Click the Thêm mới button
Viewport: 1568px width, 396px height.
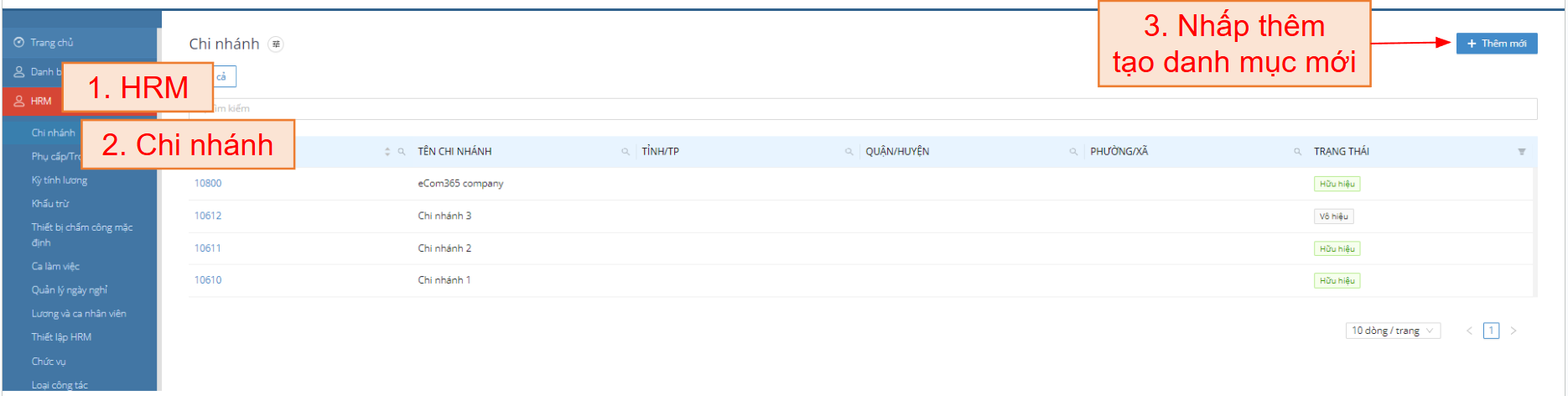point(1496,44)
